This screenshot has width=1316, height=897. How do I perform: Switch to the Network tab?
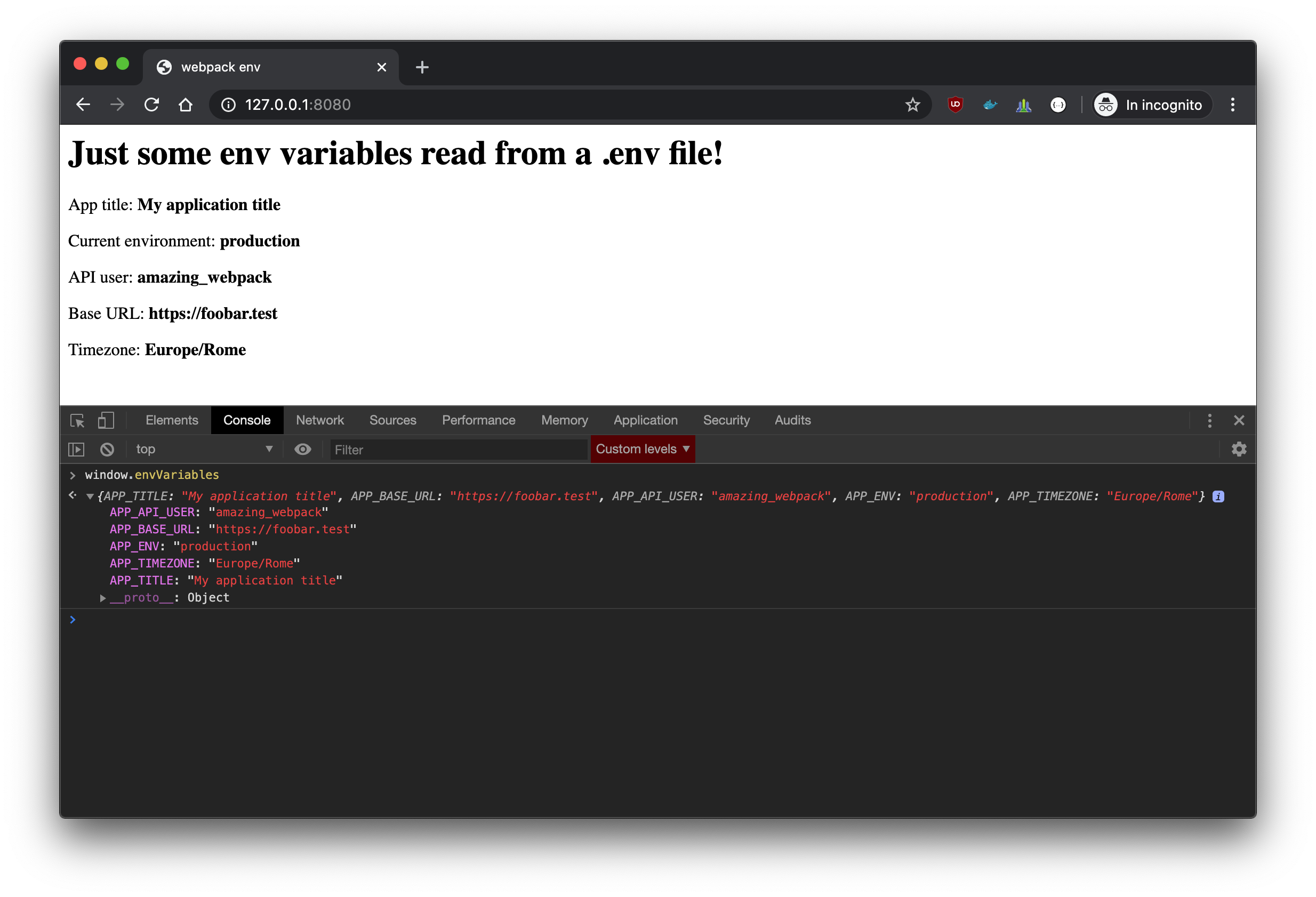[x=319, y=420]
